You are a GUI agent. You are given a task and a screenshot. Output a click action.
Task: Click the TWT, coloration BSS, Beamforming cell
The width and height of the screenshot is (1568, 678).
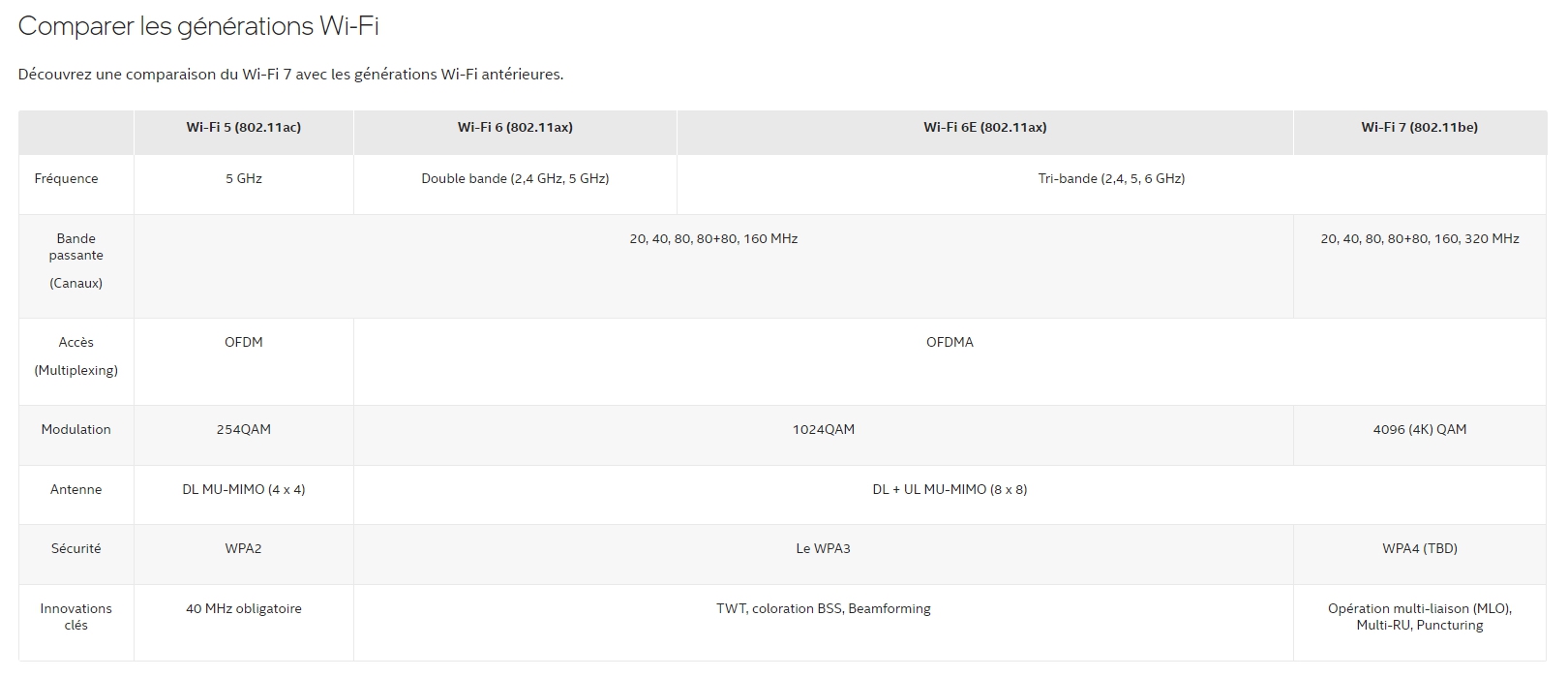[x=823, y=608]
